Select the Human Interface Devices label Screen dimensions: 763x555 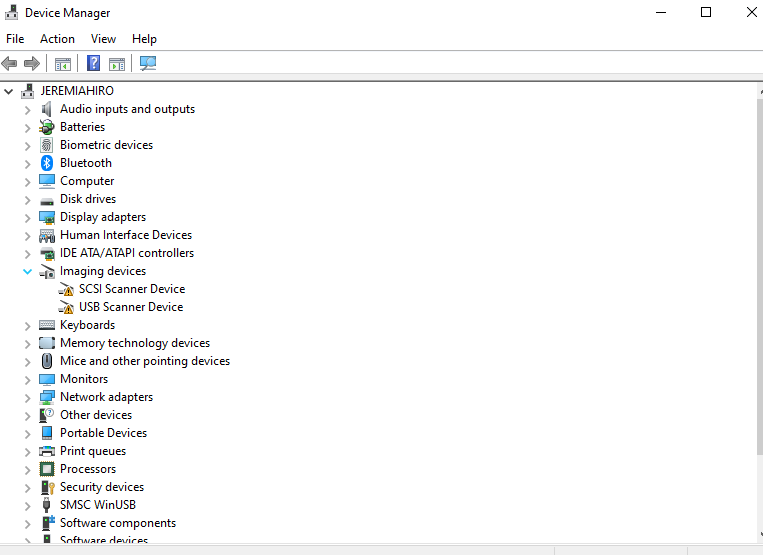coord(126,235)
